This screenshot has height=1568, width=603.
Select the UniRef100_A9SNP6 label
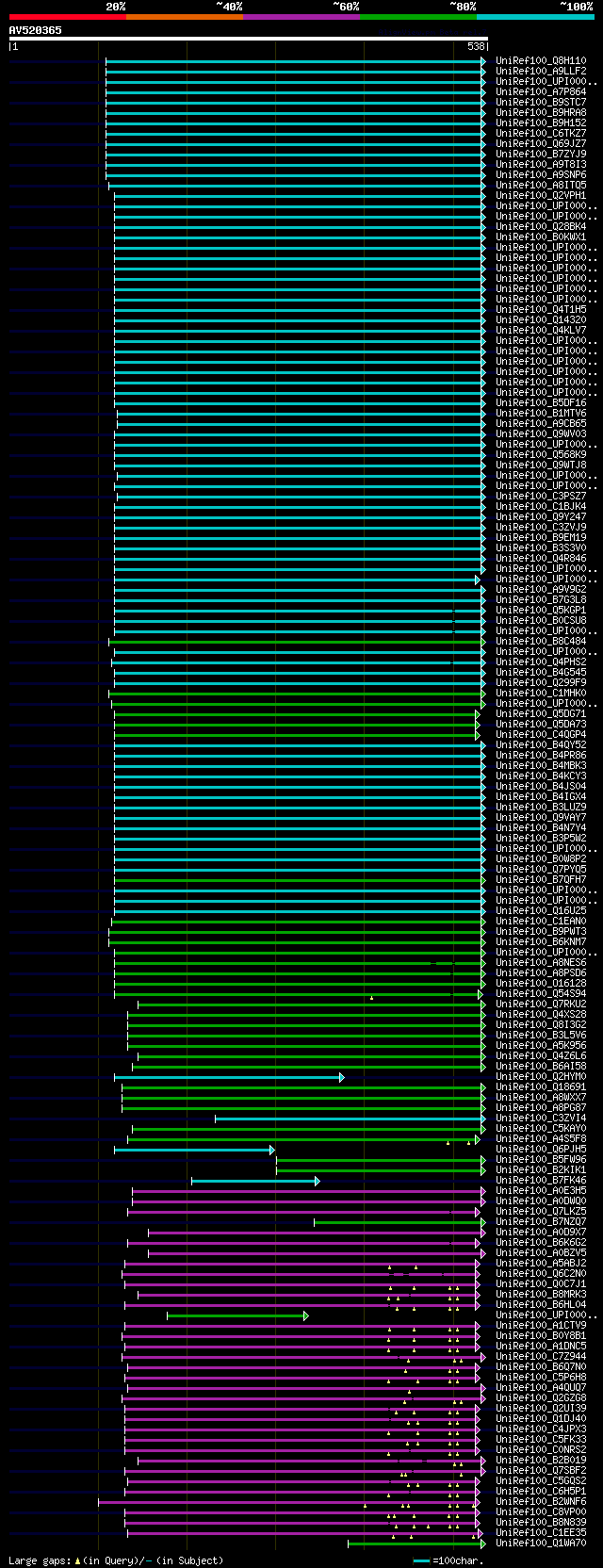541,175
